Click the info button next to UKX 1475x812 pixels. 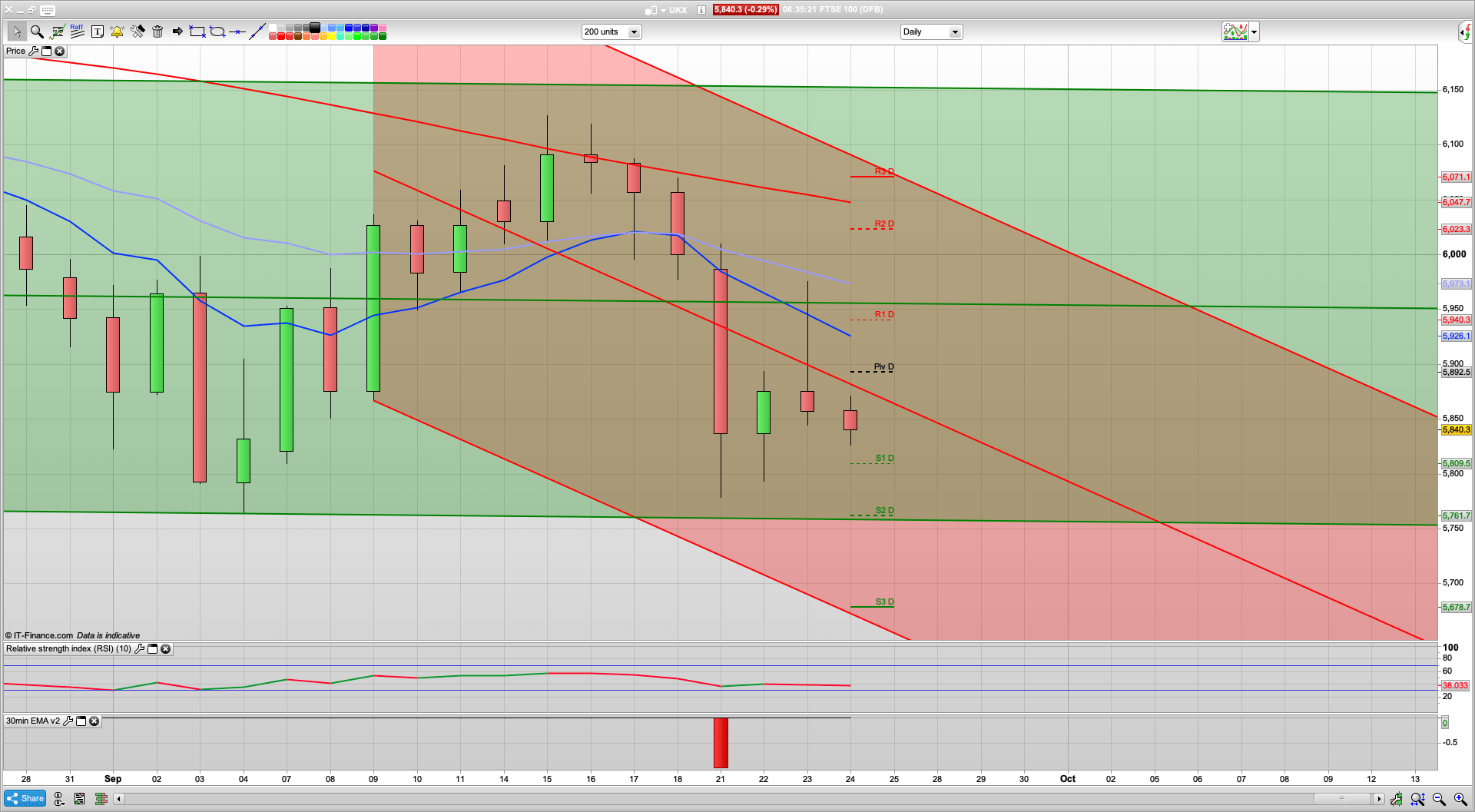coord(701,10)
